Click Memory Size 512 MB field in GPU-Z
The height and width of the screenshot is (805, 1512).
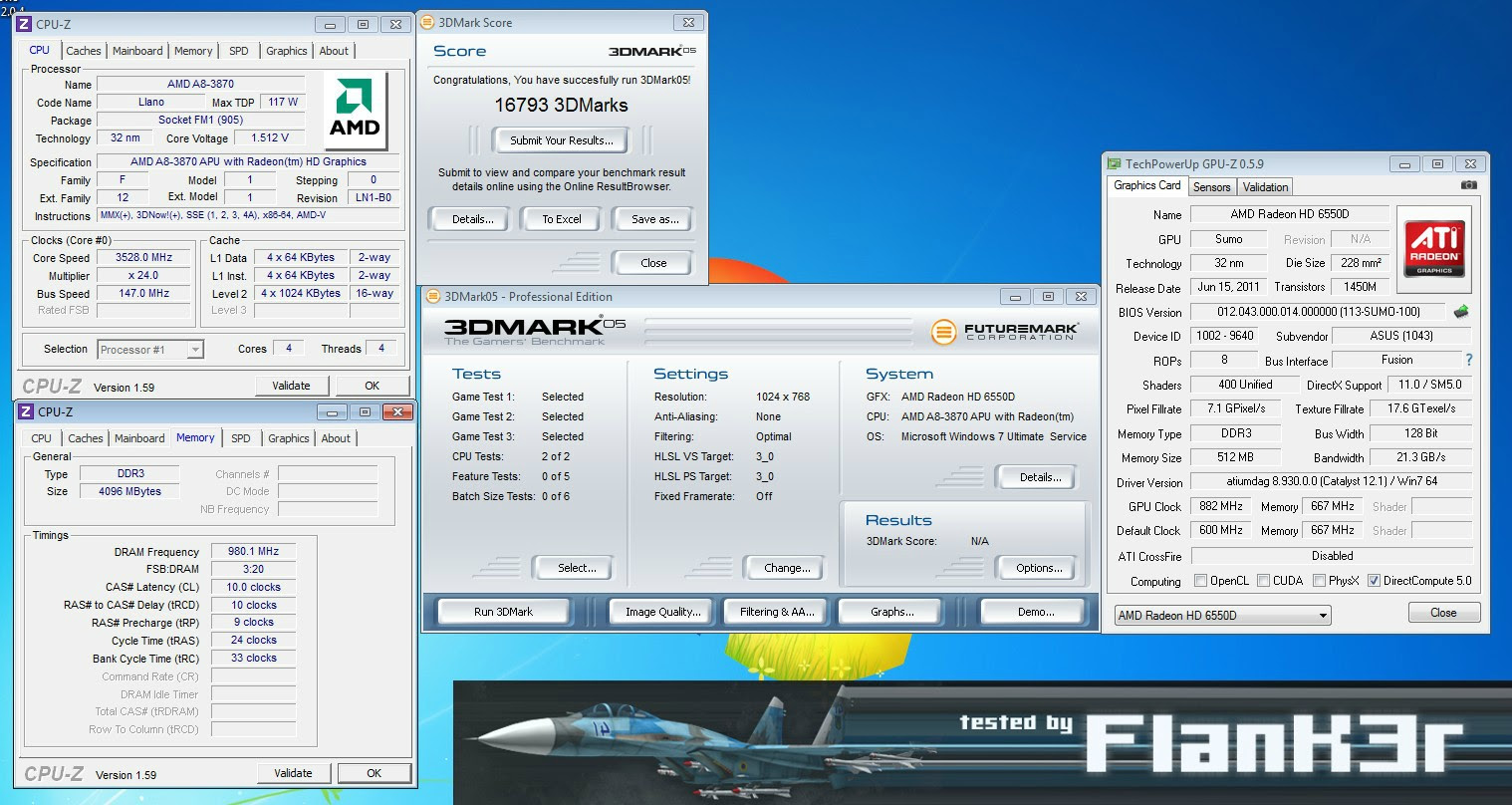1235,457
